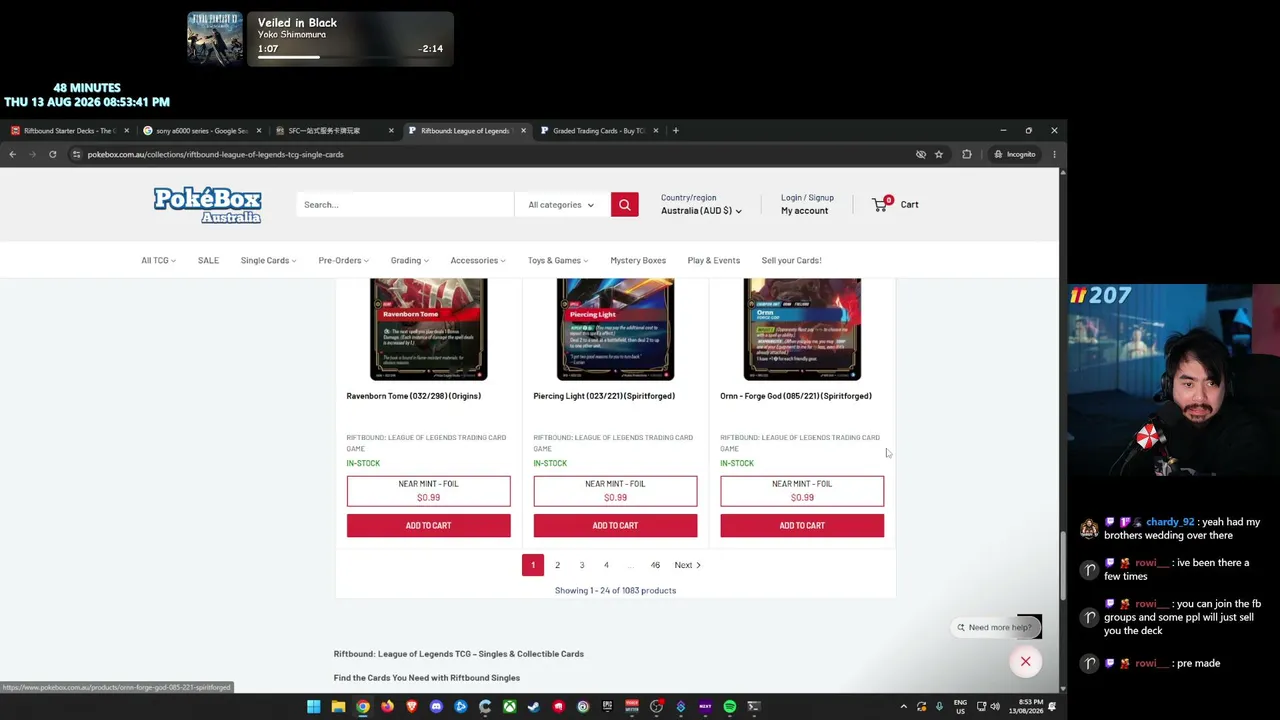Click the PokéBox Australia logo
Viewport: 1280px width, 720px height.
pyautogui.click(x=207, y=205)
